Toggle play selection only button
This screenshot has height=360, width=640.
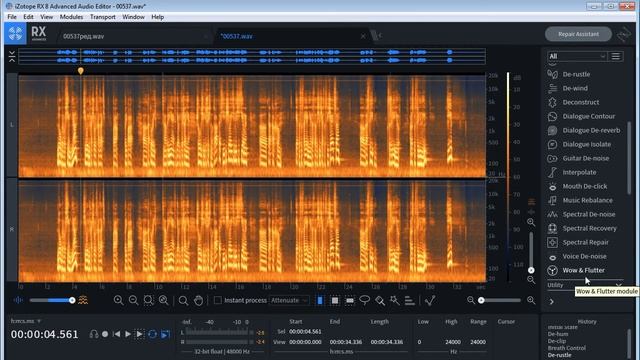(140, 334)
